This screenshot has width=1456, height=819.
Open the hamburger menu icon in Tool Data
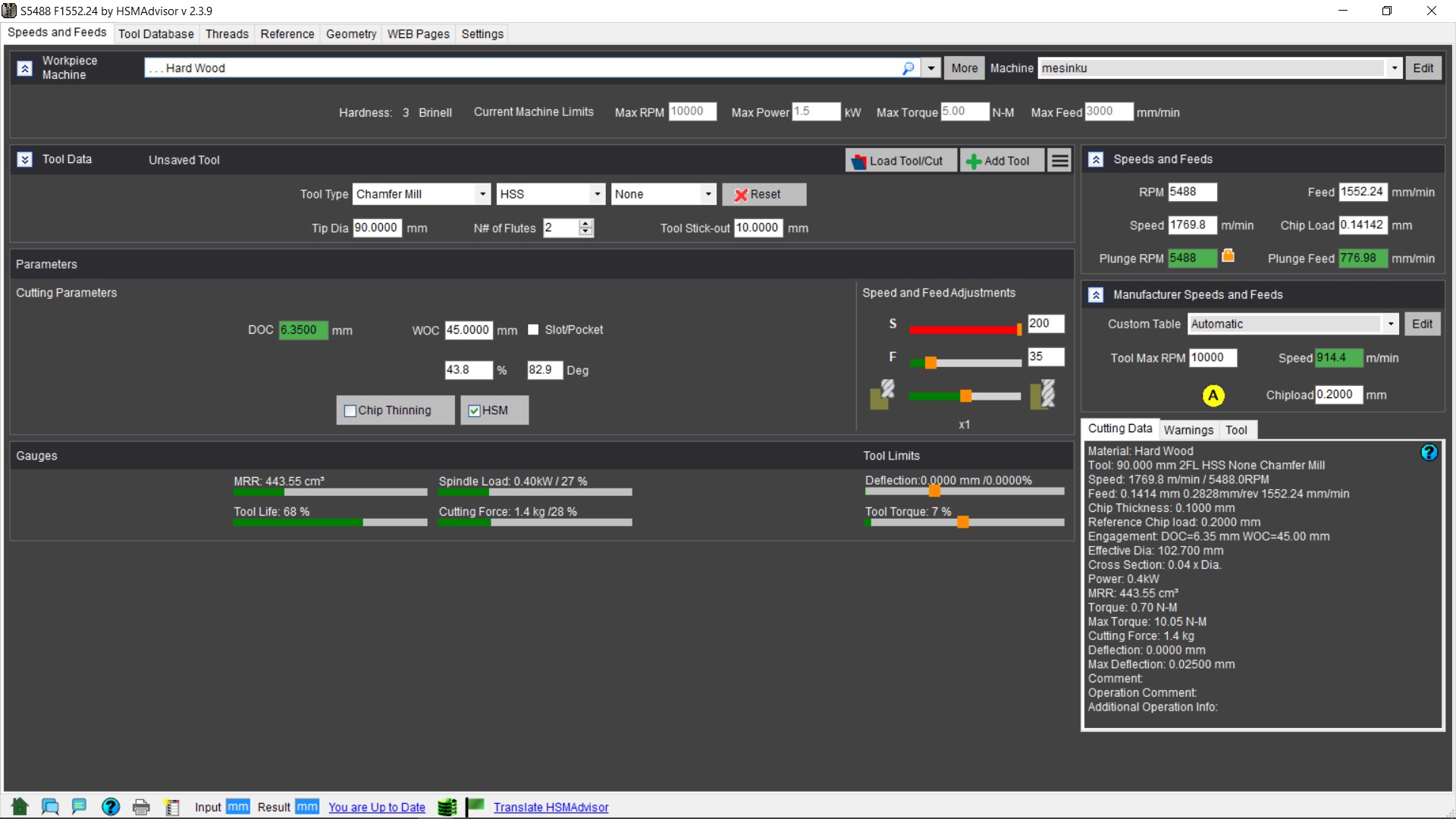click(x=1060, y=161)
